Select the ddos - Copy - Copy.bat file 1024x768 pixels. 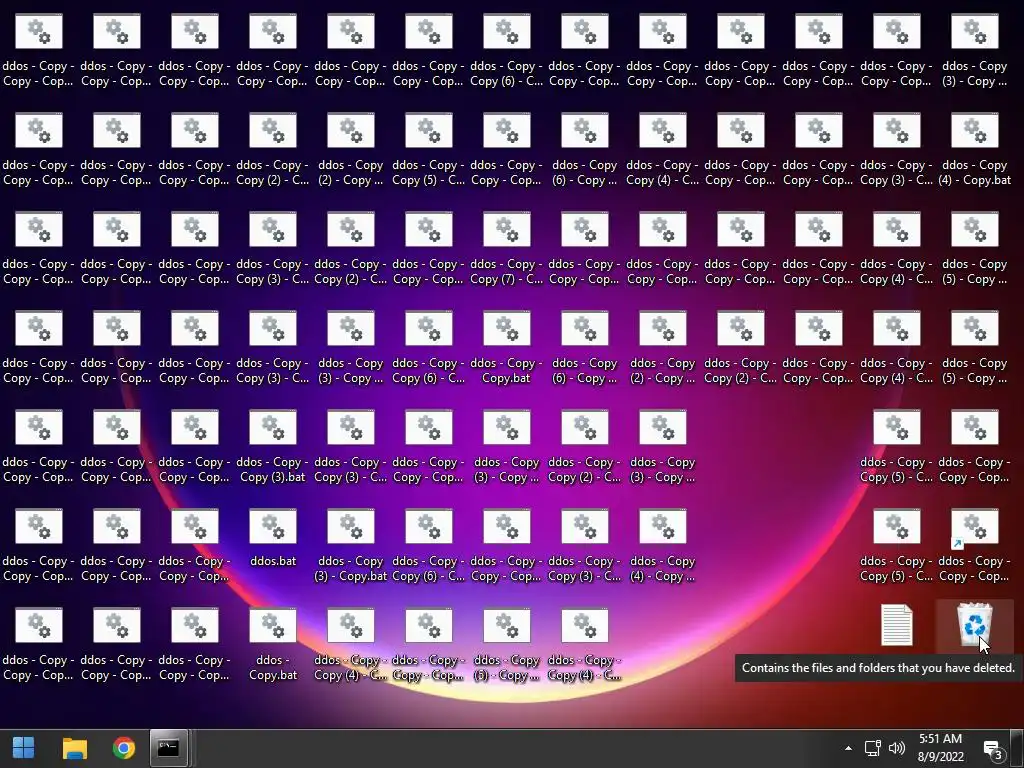tap(507, 347)
